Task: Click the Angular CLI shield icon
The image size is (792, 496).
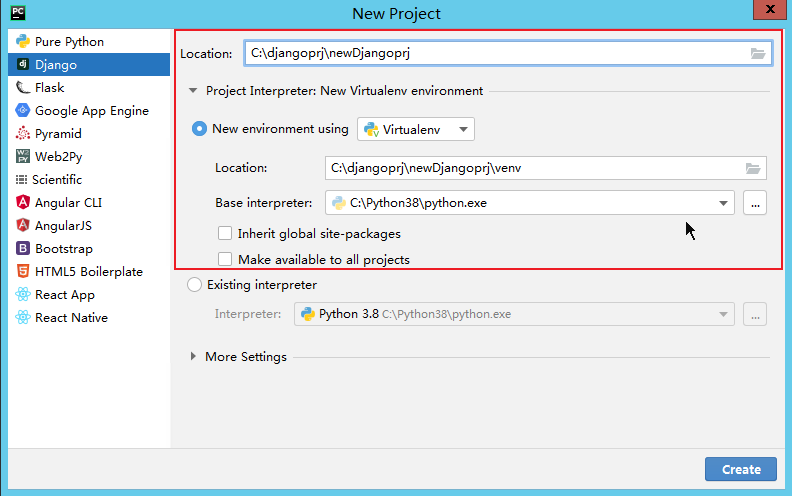Action: click(x=23, y=202)
